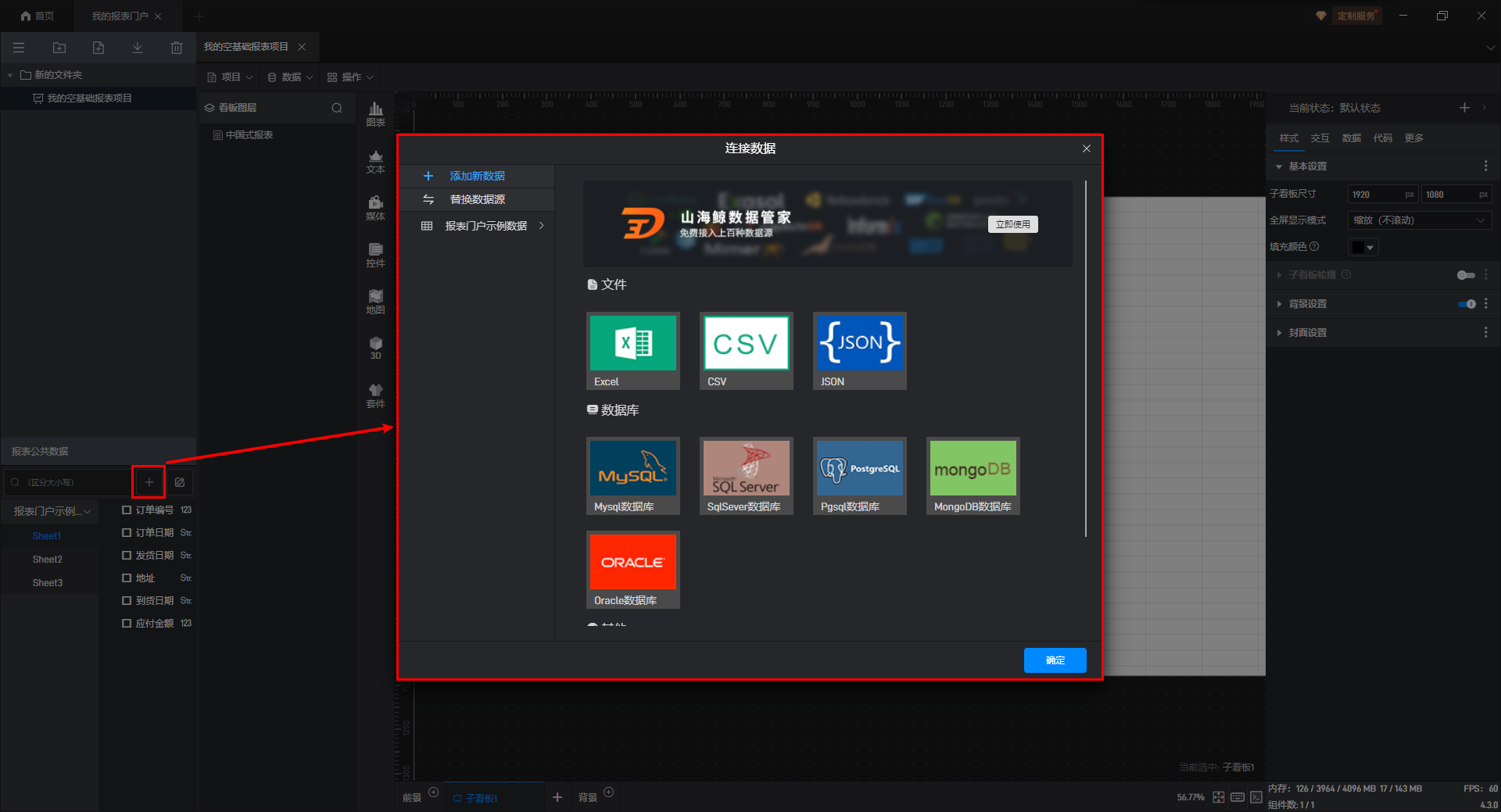Toggle the 子看板轮播 switch
The image size is (1501, 812).
coord(1466,275)
